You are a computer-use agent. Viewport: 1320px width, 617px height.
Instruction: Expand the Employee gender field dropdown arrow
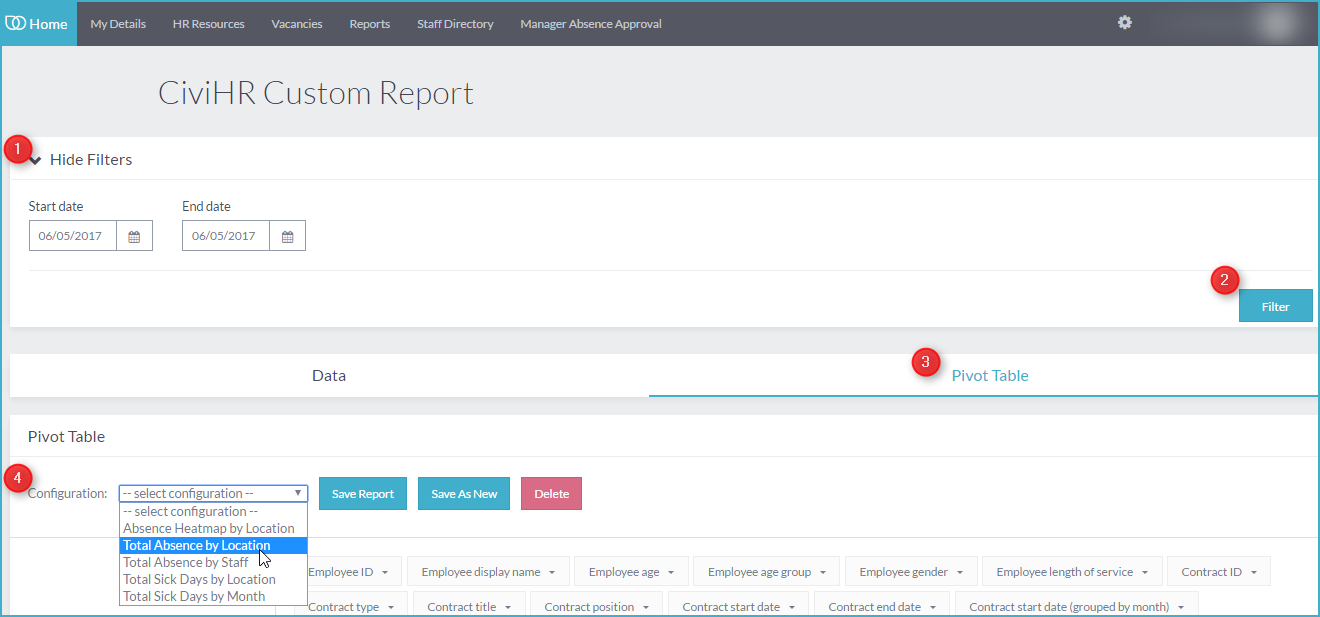[959, 573]
